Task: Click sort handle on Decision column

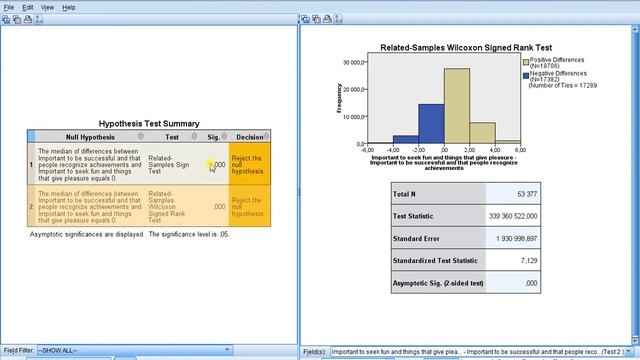Action: click(x=267, y=136)
